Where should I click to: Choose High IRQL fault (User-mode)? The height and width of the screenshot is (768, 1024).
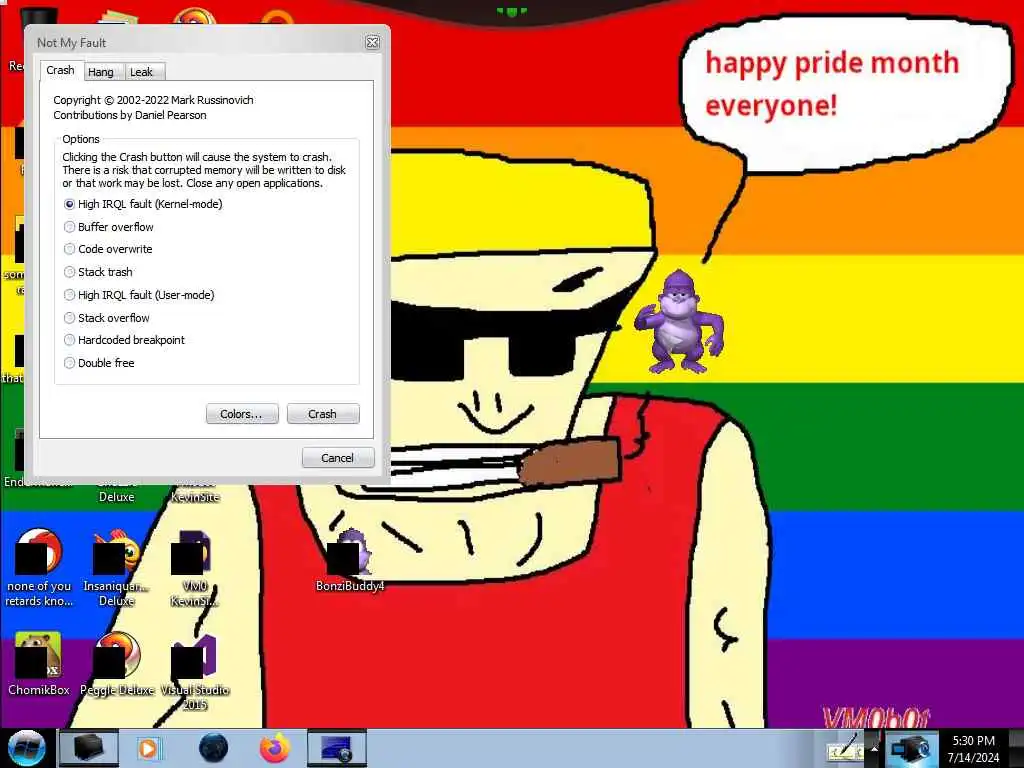tap(138, 295)
